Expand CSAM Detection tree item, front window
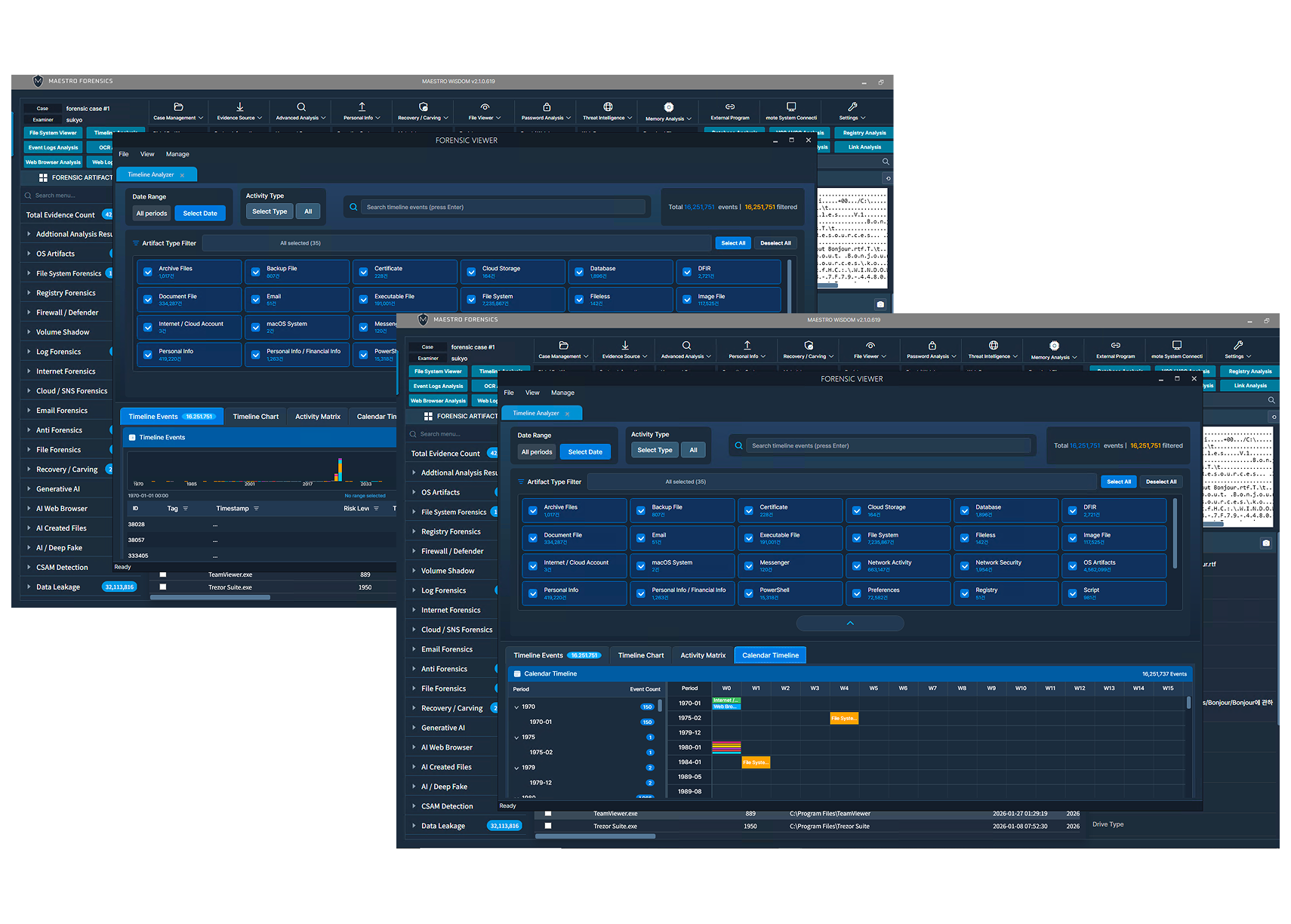This screenshot has width=1291, height=924. 414,806
